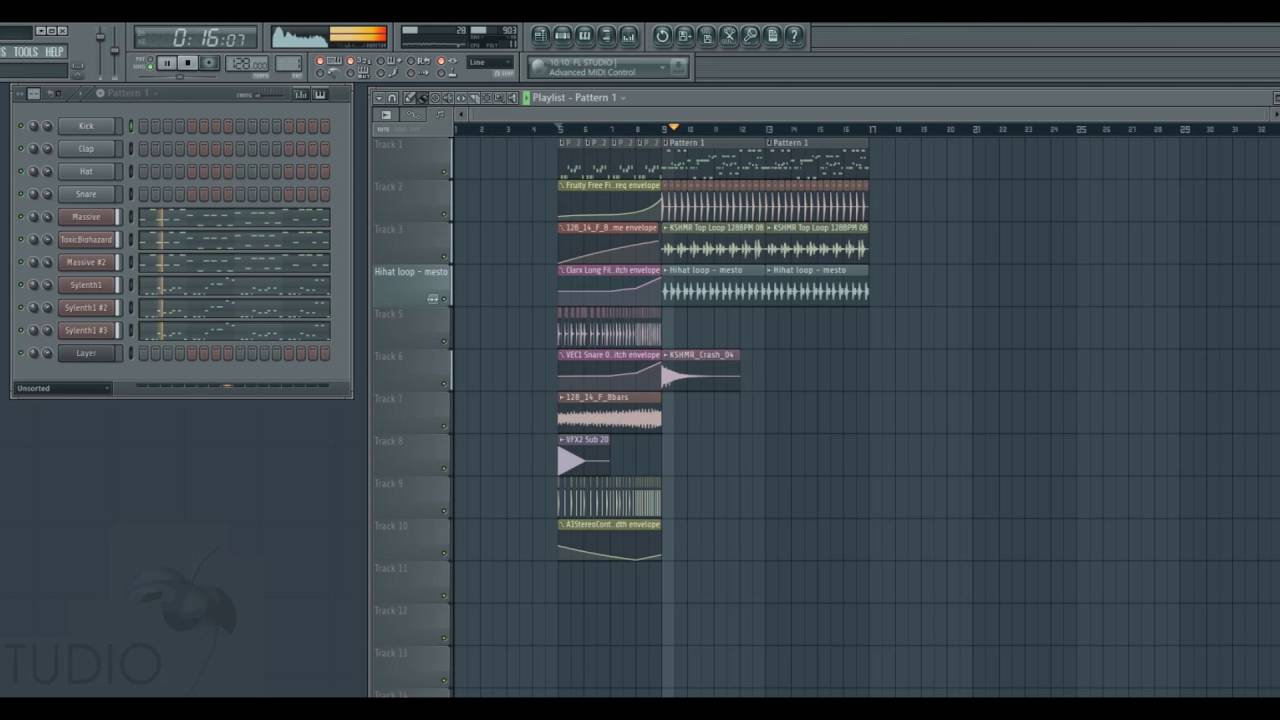Click the Hat channel button

pos(86,171)
